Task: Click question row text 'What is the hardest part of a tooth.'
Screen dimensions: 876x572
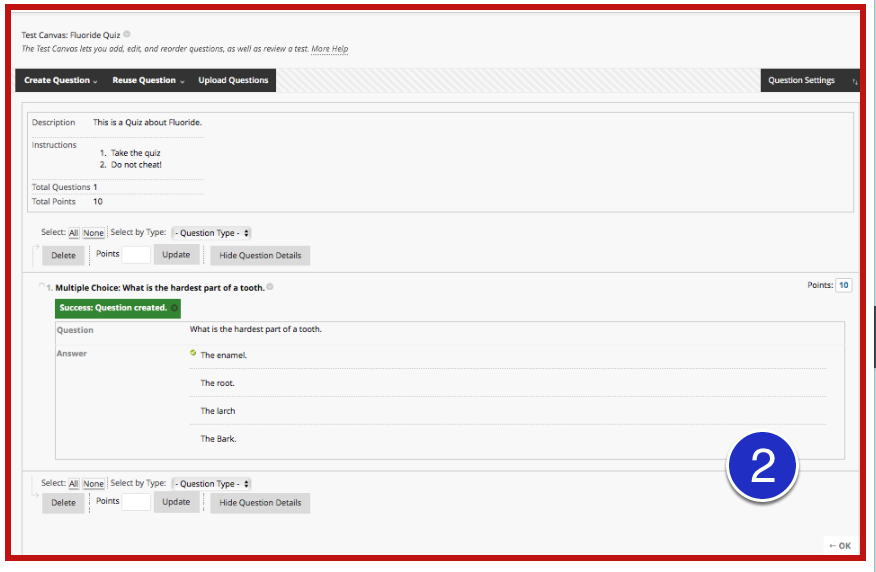Action: point(255,330)
